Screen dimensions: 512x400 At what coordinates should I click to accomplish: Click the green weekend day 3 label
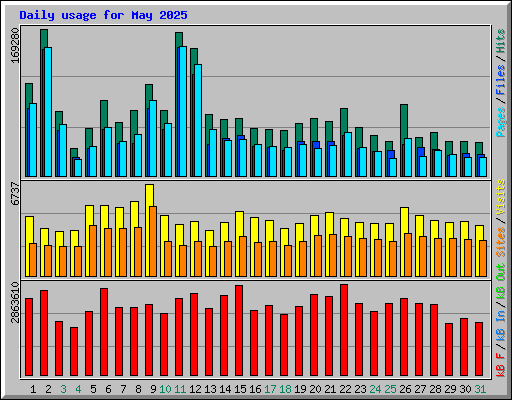point(63,389)
